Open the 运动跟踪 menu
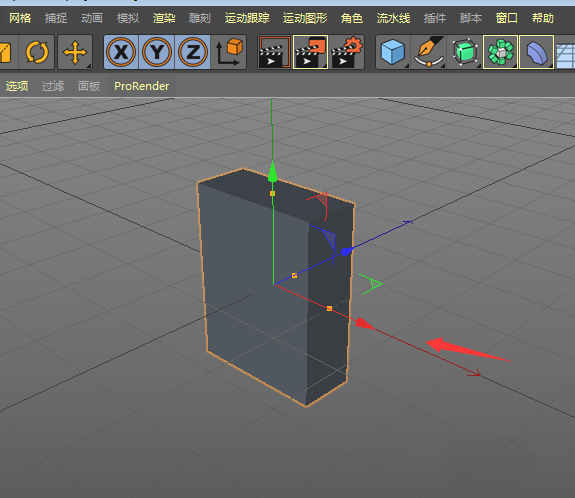The image size is (575, 498). [x=247, y=18]
